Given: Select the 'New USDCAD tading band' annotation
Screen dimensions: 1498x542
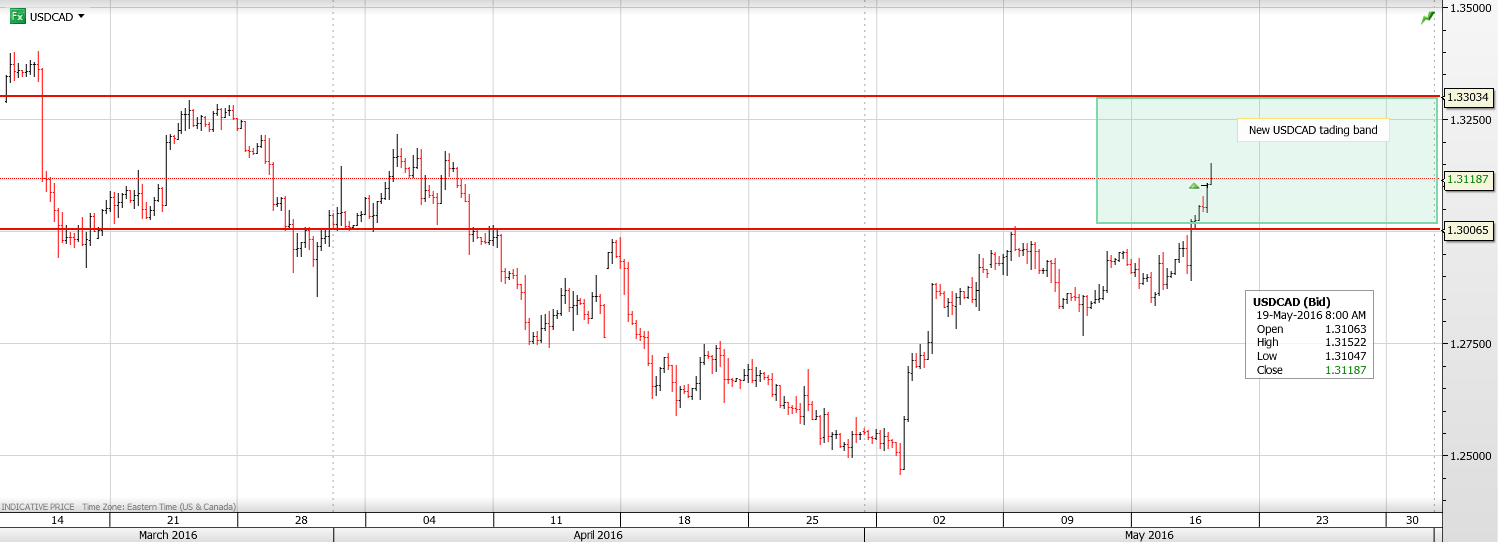Looking at the screenshot, I should pos(1312,130).
